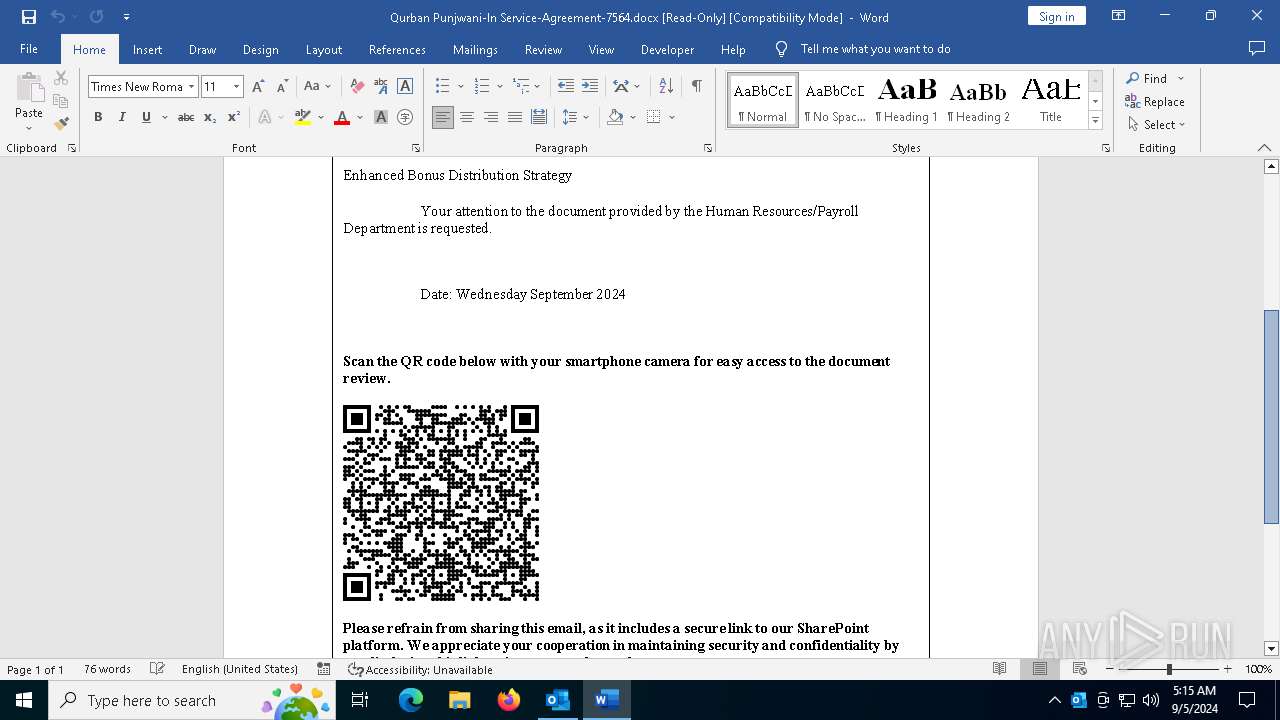Click the Format Painter brush icon
Viewport: 1280px width, 720px height.
tap(61, 124)
